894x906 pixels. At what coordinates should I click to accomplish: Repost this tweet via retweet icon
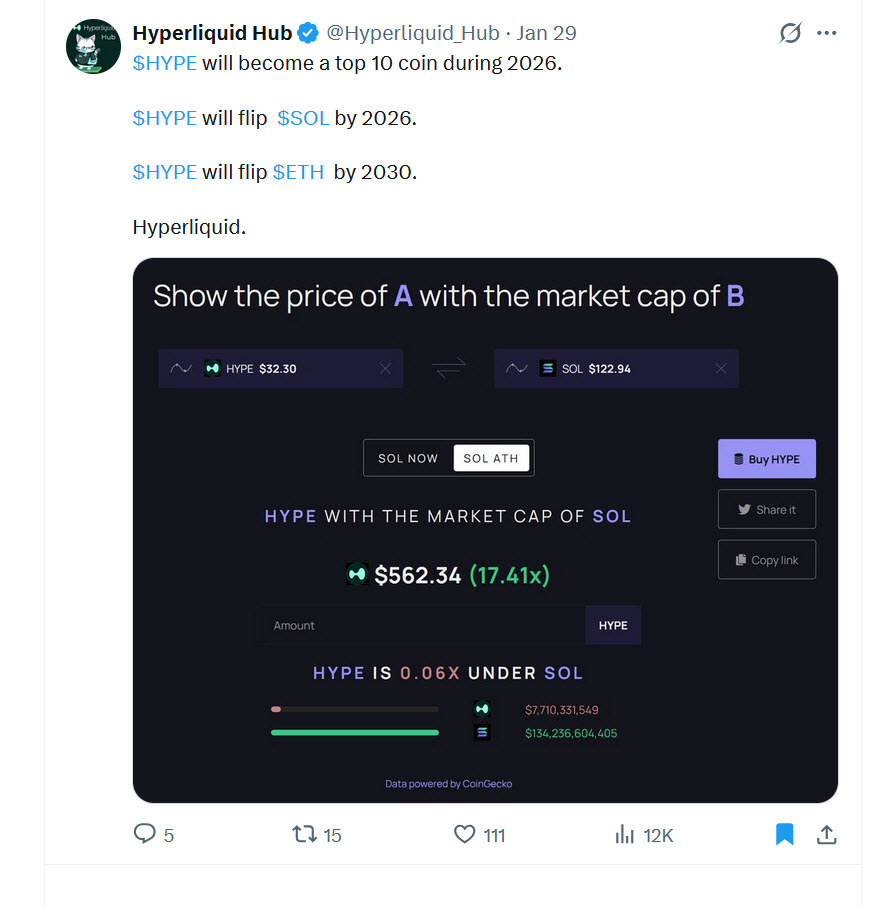(x=303, y=834)
